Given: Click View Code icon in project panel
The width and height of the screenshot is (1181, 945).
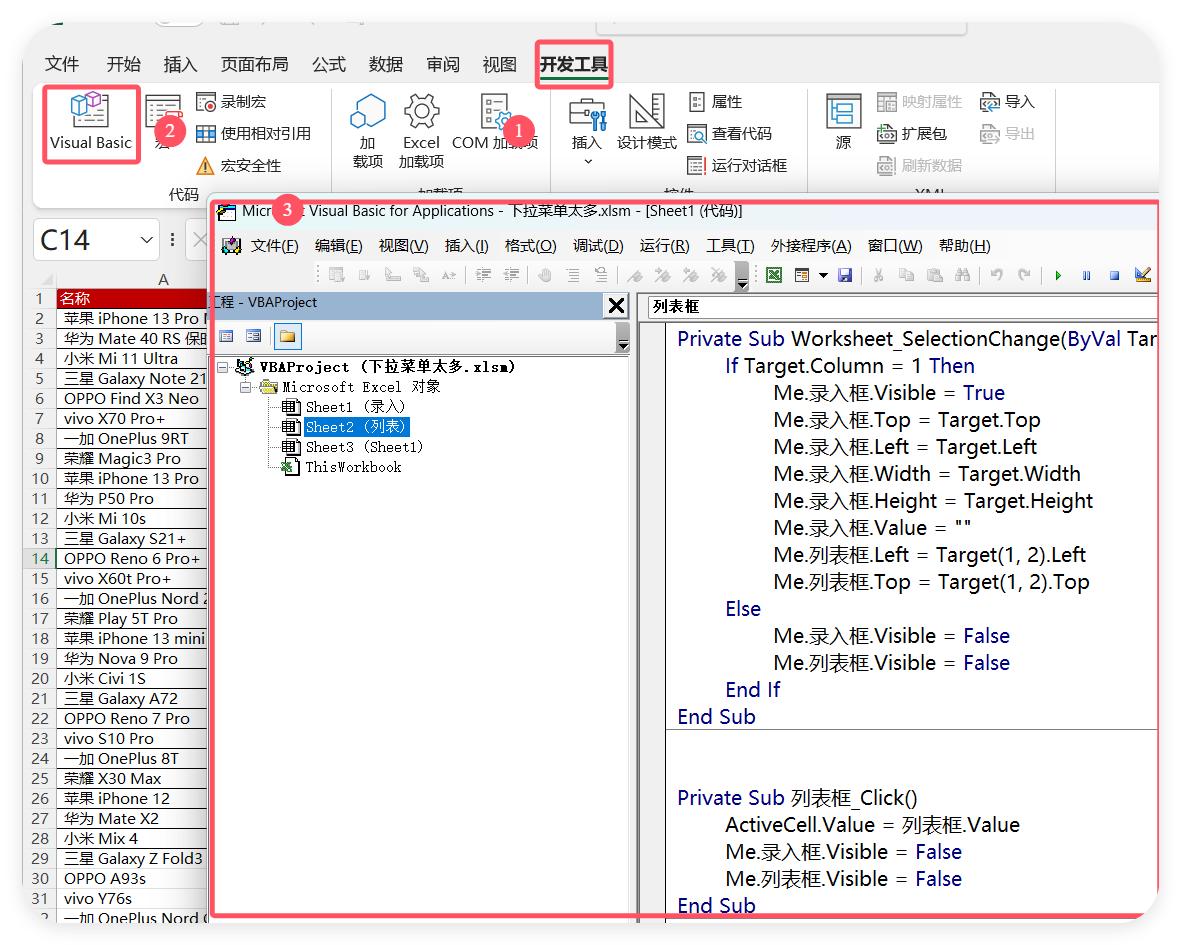Looking at the screenshot, I should pyautogui.click(x=227, y=336).
